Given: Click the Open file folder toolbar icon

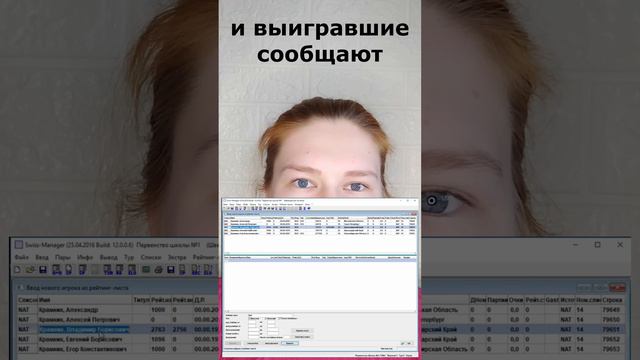Looking at the screenshot, I should click(30, 270).
